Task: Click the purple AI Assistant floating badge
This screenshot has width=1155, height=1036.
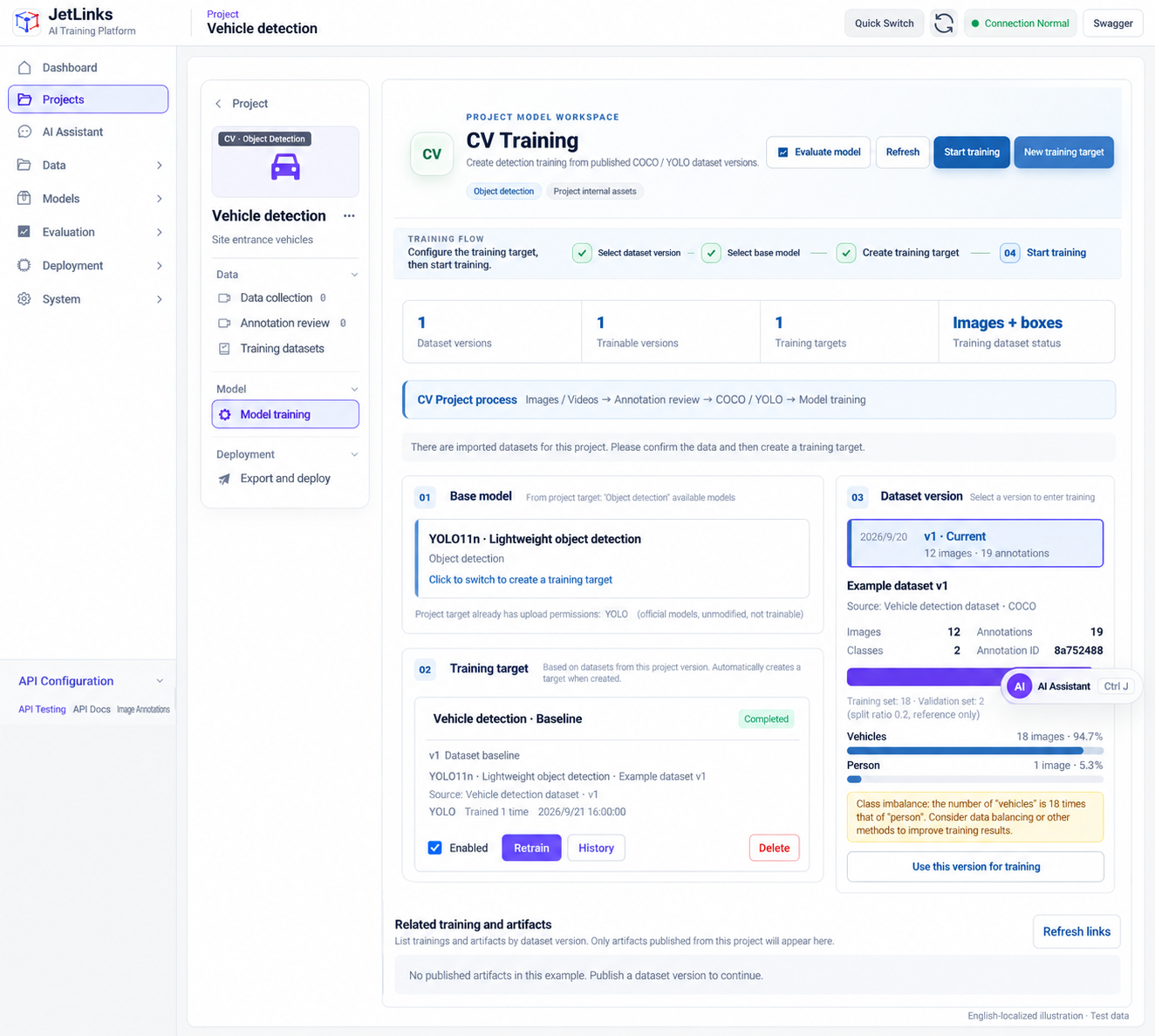Action: pos(1019,686)
